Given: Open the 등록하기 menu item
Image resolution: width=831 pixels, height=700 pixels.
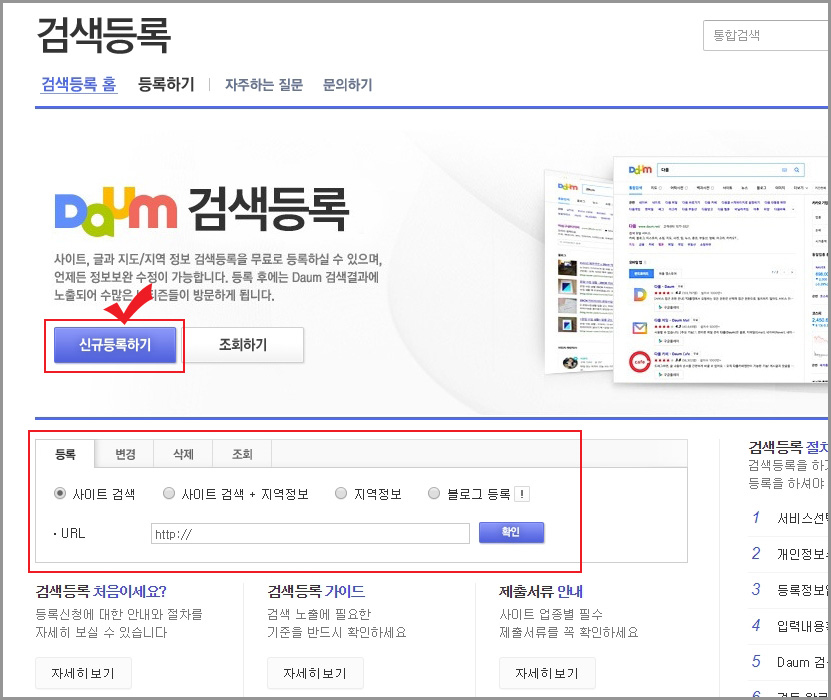Looking at the screenshot, I should pyautogui.click(x=166, y=84).
